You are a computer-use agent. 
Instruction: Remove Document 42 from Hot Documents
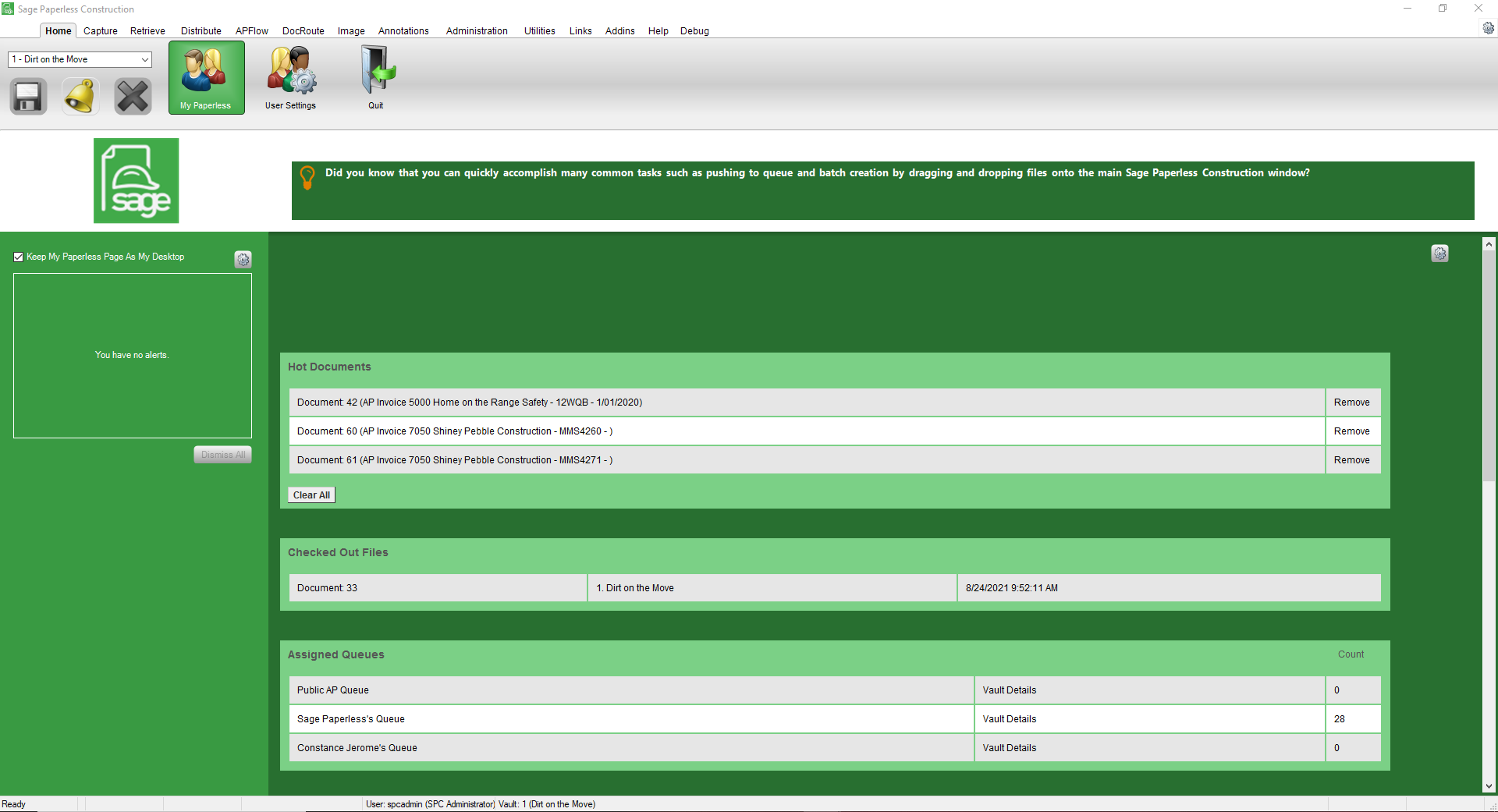coord(1352,402)
